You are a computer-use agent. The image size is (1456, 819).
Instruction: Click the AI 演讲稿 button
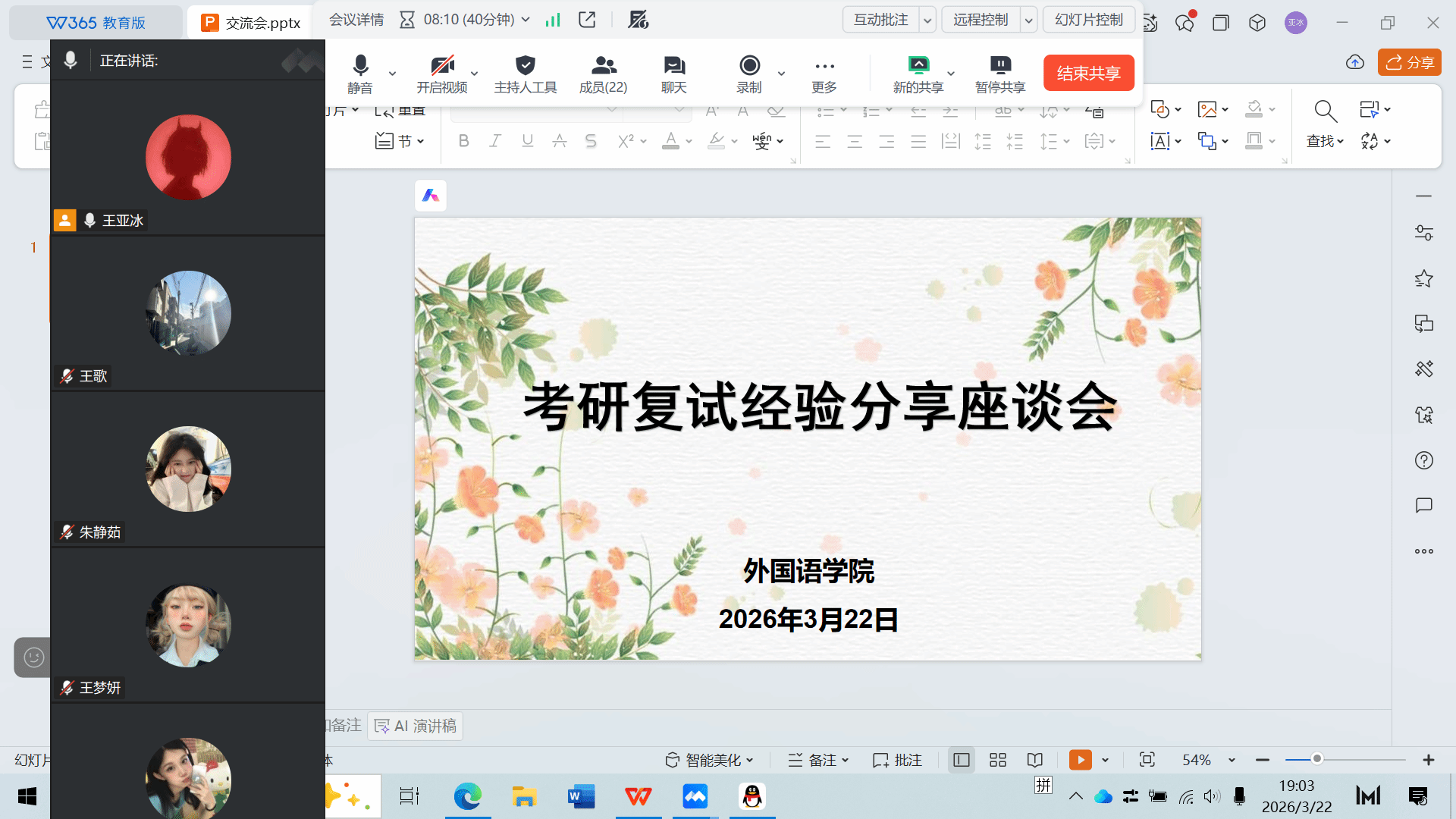(x=416, y=726)
